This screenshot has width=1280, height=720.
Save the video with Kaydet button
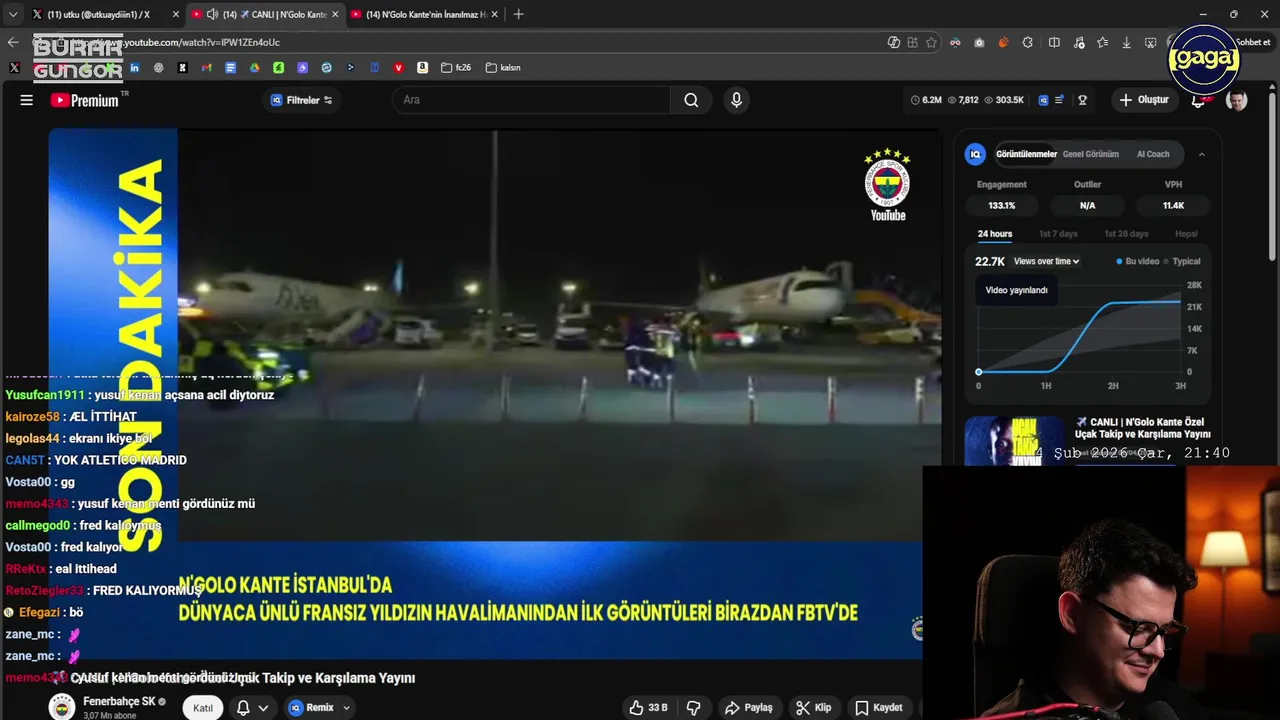tap(878, 708)
